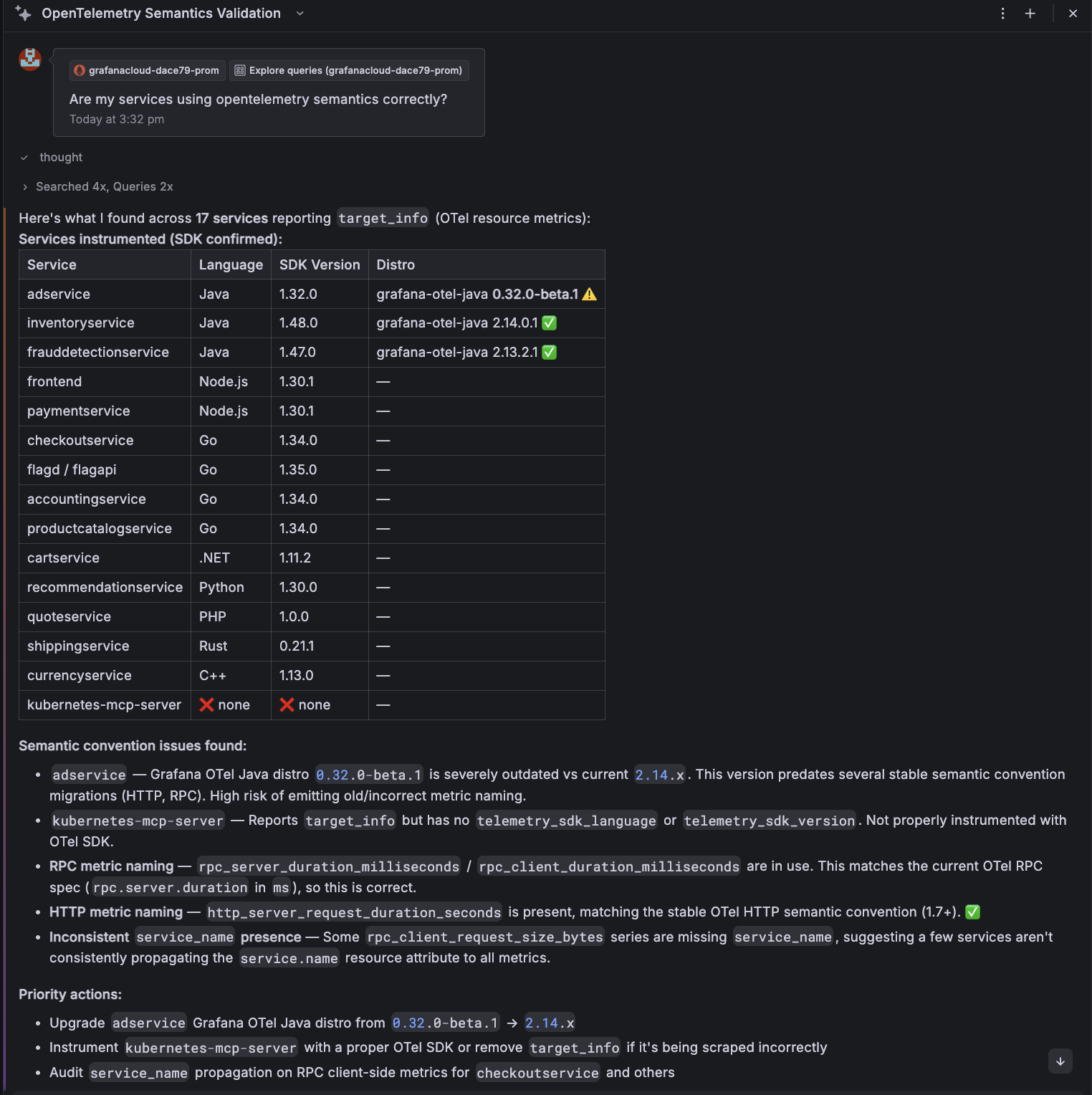Click the Python language cell for recommendationservice

(x=231, y=588)
